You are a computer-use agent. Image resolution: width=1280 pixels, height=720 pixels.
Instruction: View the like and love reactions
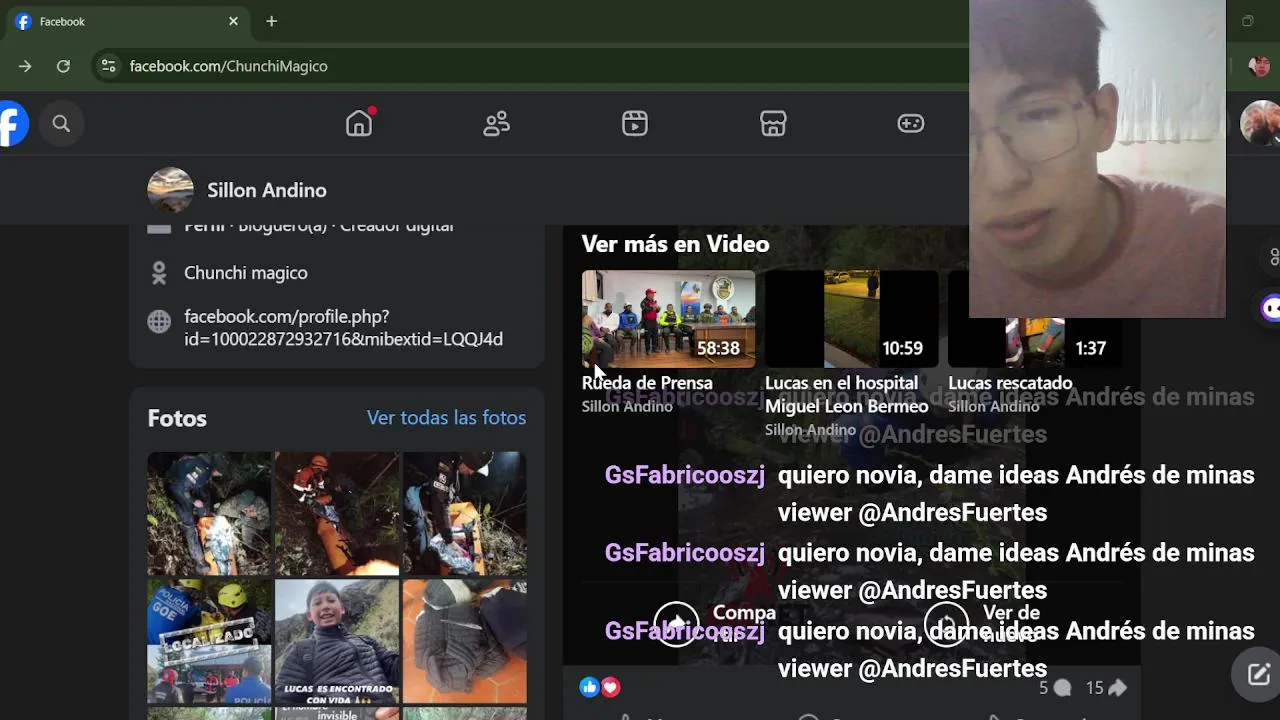tap(600, 687)
